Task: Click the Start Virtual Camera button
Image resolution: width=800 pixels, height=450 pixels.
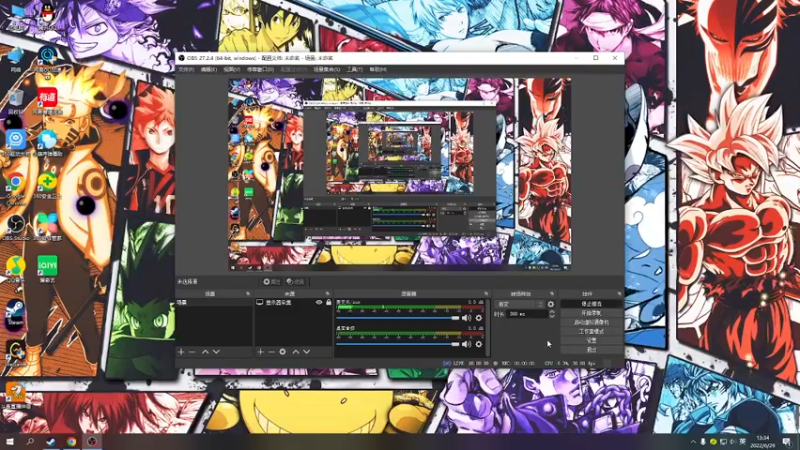Action: 591,322
